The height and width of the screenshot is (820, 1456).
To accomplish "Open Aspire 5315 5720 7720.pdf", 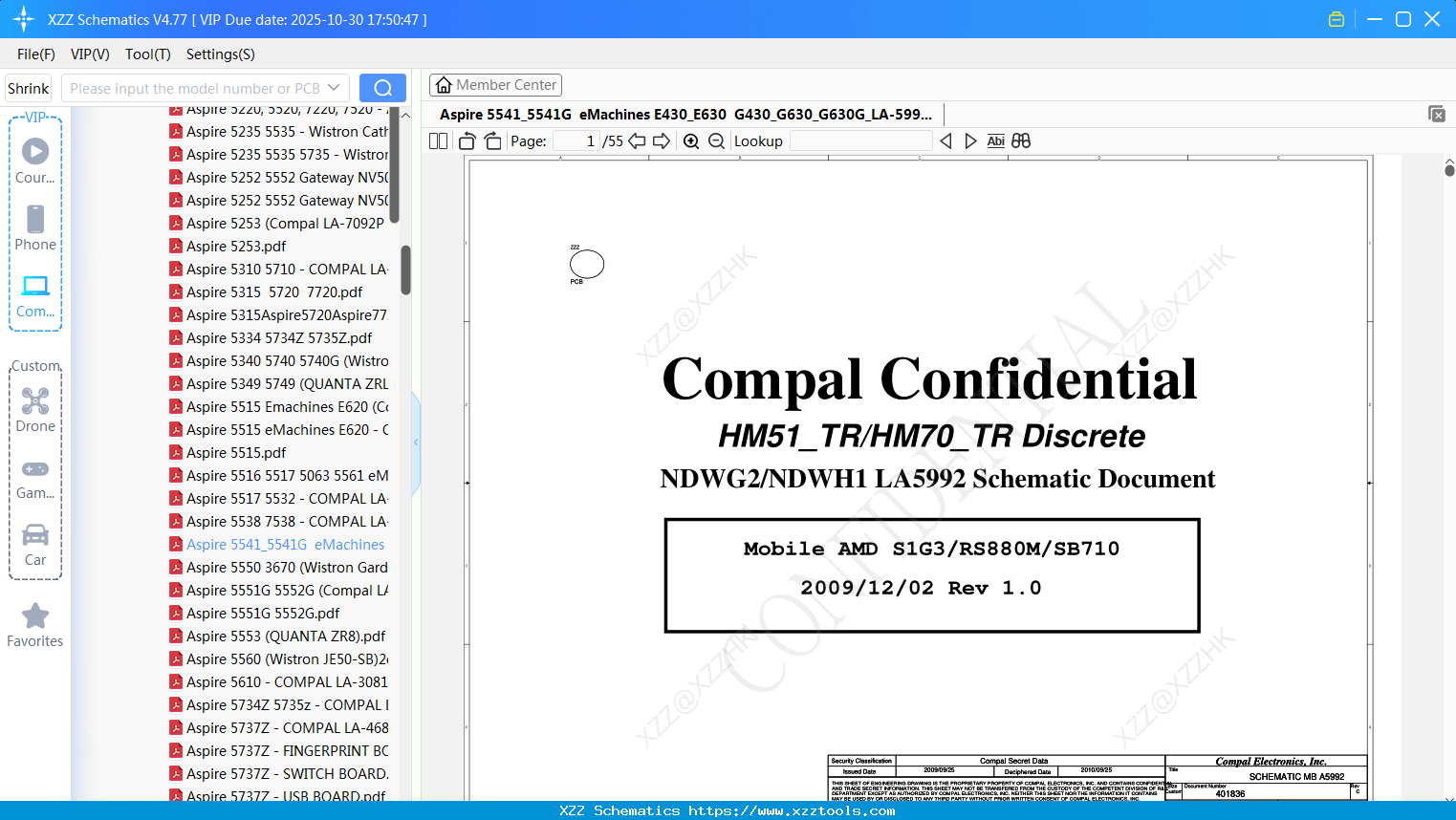I will click(274, 292).
